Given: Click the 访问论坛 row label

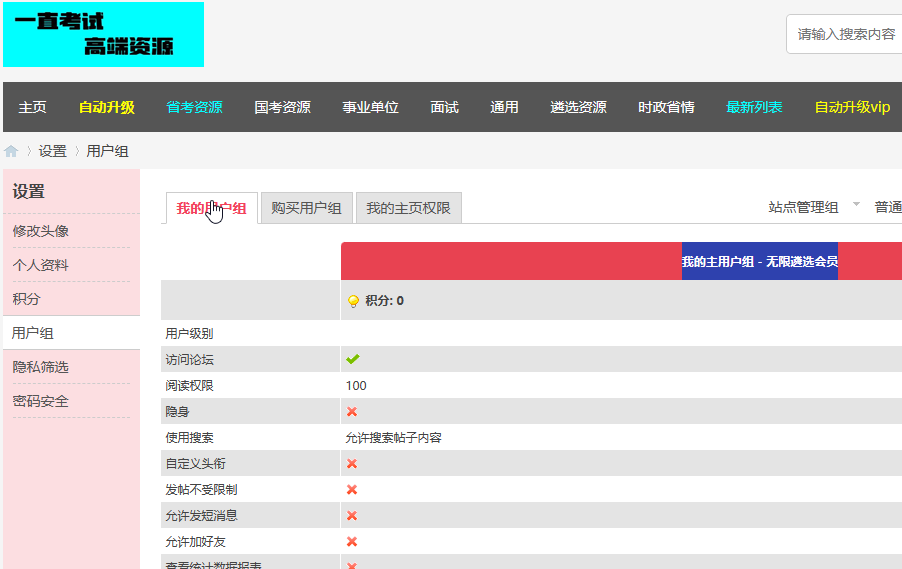Looking at the screenshot, I should [x=189, y=360].
